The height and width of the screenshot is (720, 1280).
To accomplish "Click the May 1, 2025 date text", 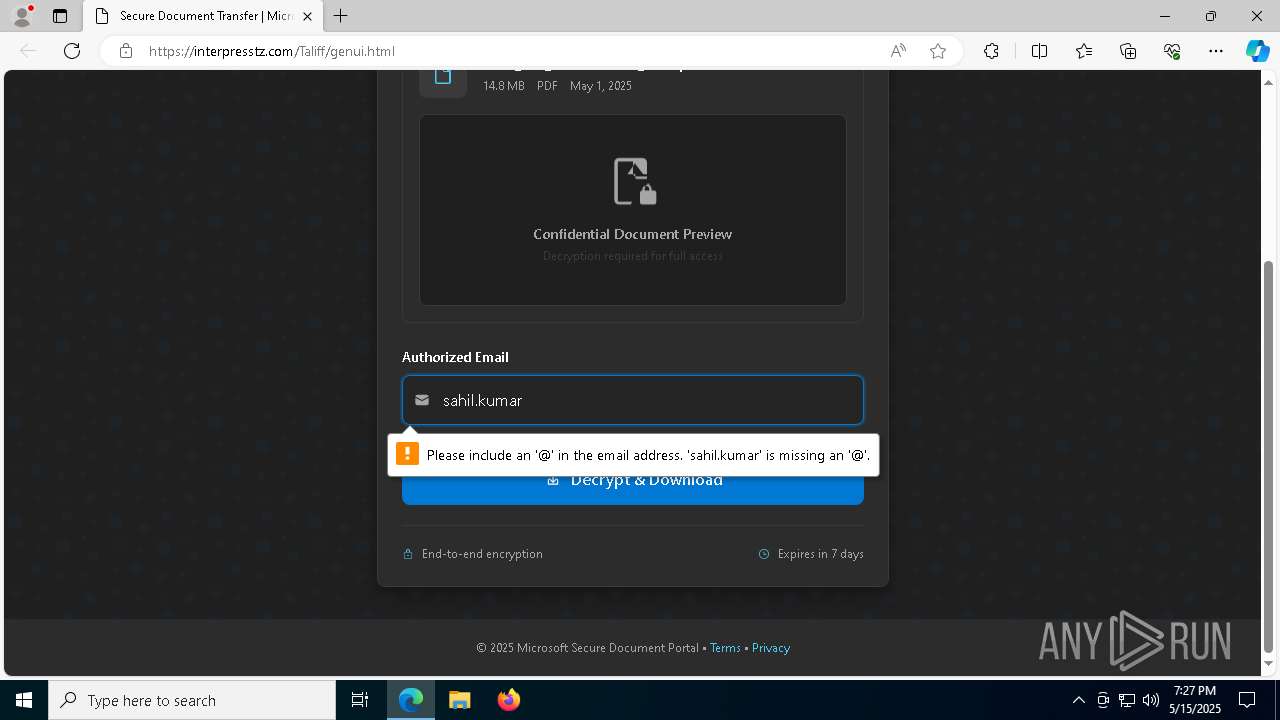I will point(601,86).
